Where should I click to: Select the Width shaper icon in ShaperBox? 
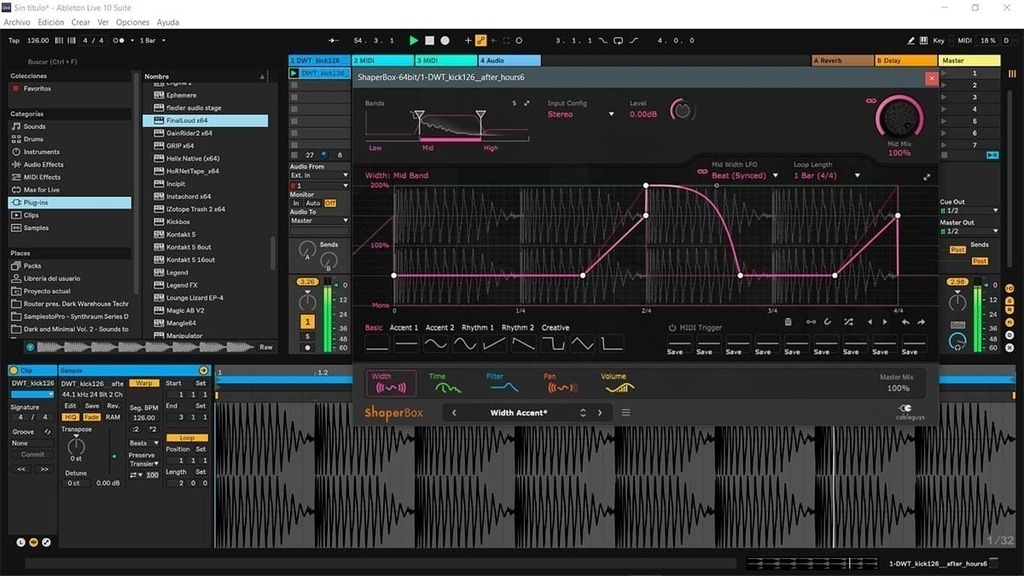(x=391, y=383)
